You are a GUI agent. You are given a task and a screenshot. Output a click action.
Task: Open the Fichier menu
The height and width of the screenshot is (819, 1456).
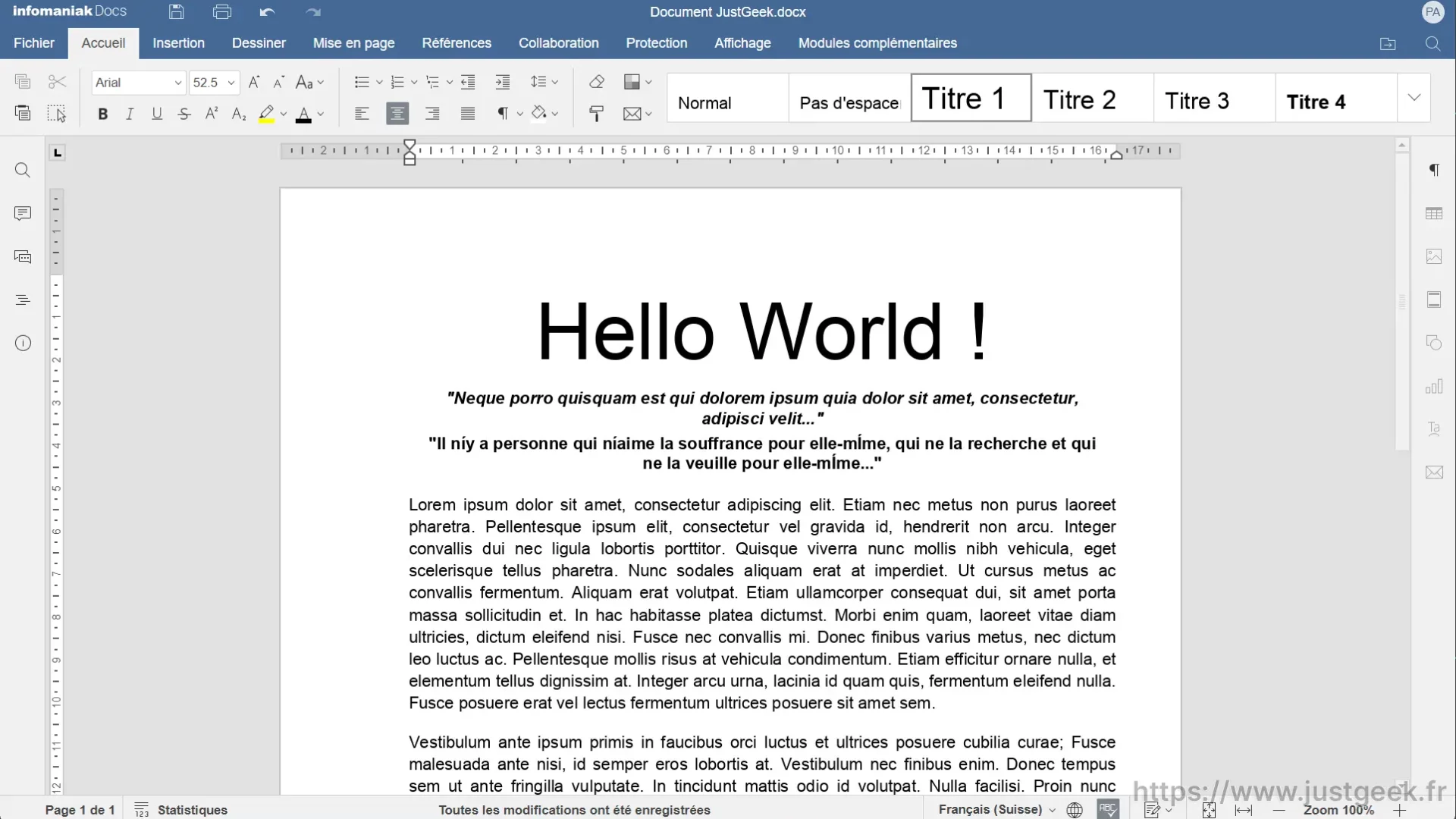(34, 43)
